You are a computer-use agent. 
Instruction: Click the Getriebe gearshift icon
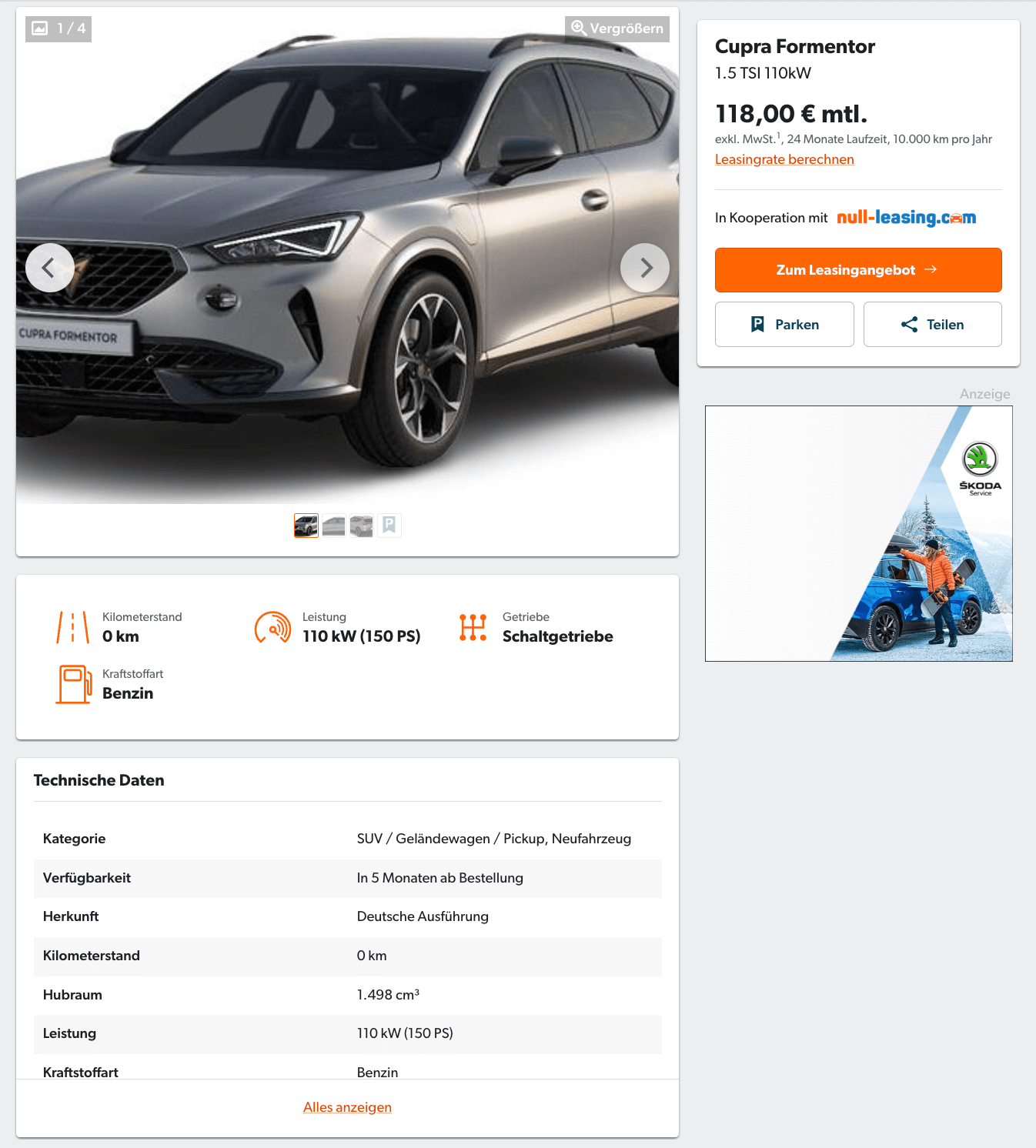[x=473, y=627]
